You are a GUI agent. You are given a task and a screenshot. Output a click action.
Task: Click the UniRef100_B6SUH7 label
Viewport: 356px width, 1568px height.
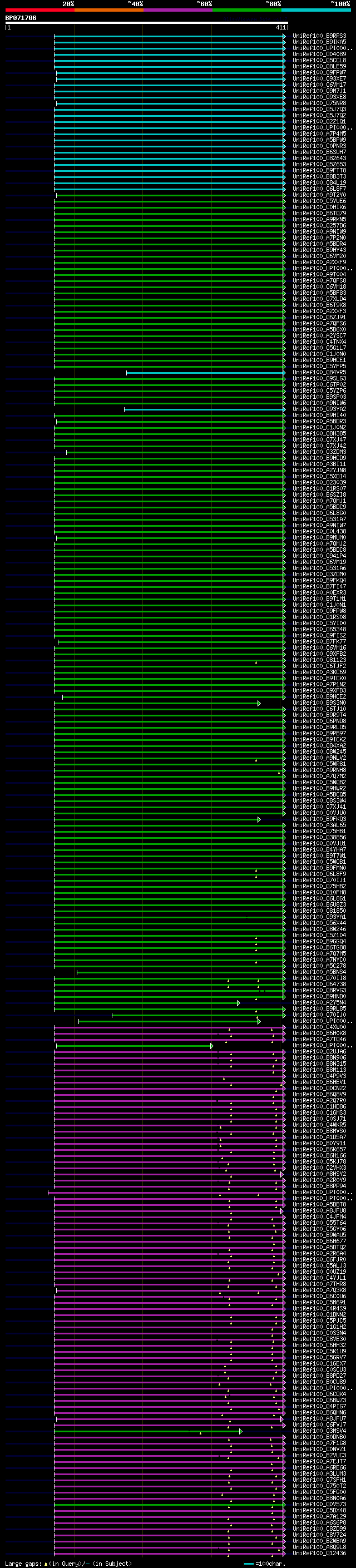(x=319, y=152)
